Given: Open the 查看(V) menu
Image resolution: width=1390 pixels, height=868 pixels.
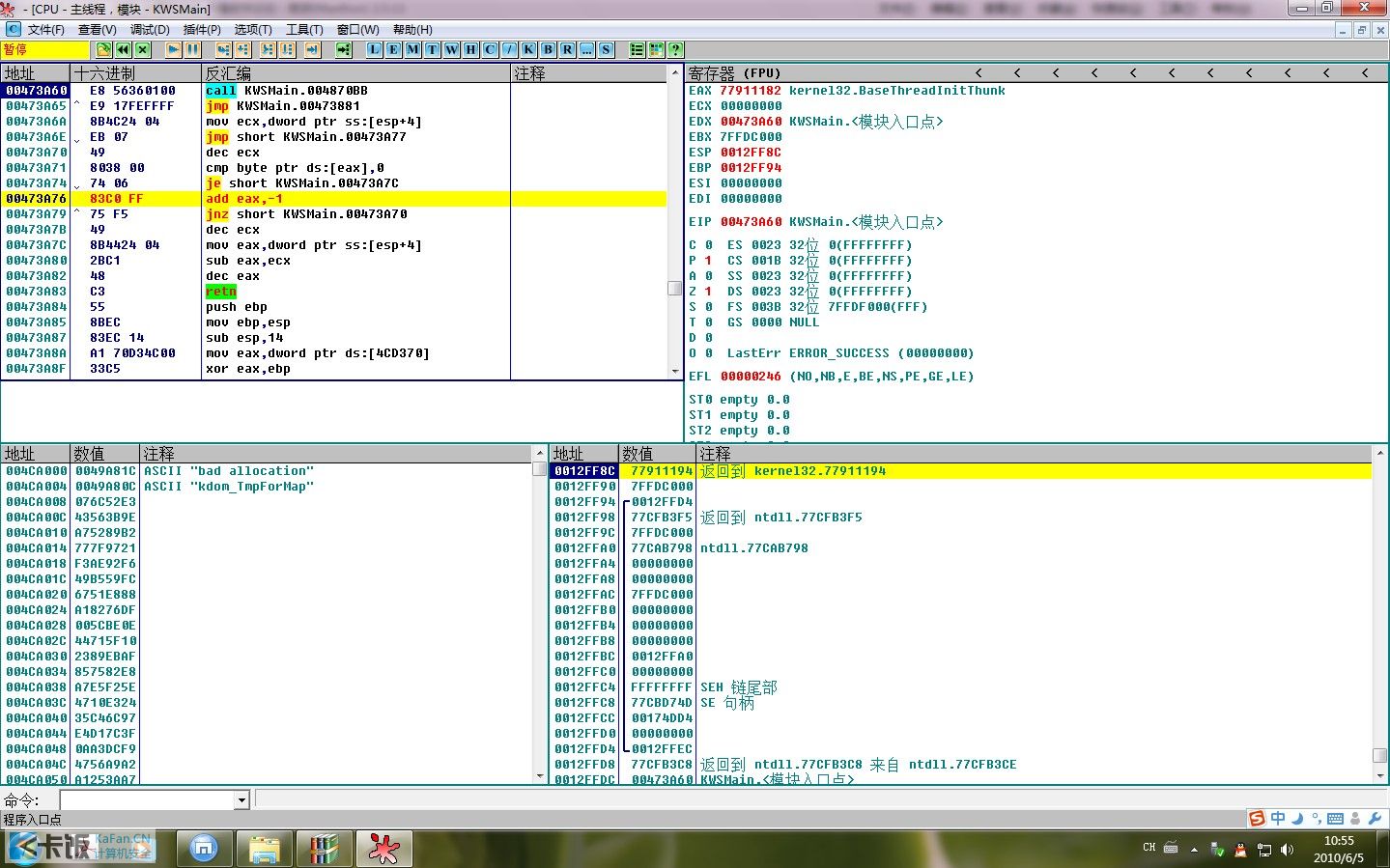Looking at the screenshot, I should pos(97,30).
